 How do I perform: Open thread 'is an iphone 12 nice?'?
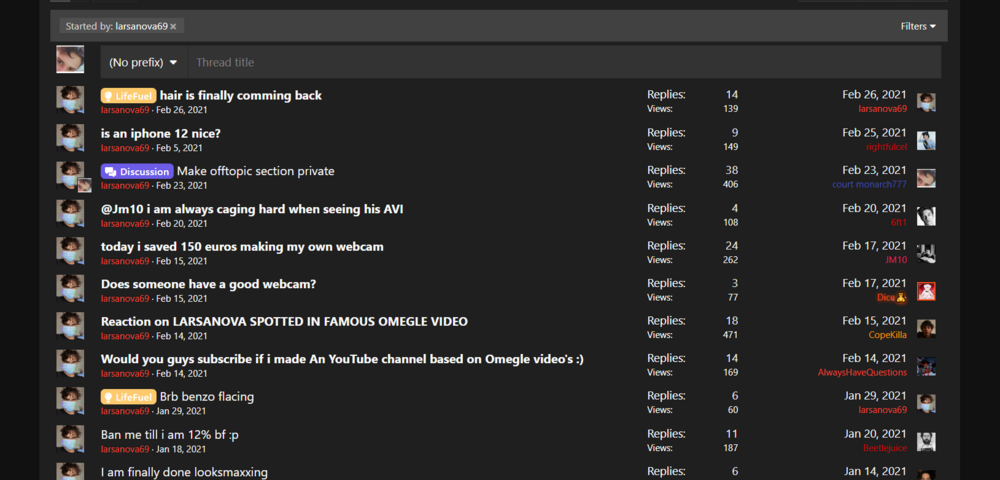(x=160, y=133)
